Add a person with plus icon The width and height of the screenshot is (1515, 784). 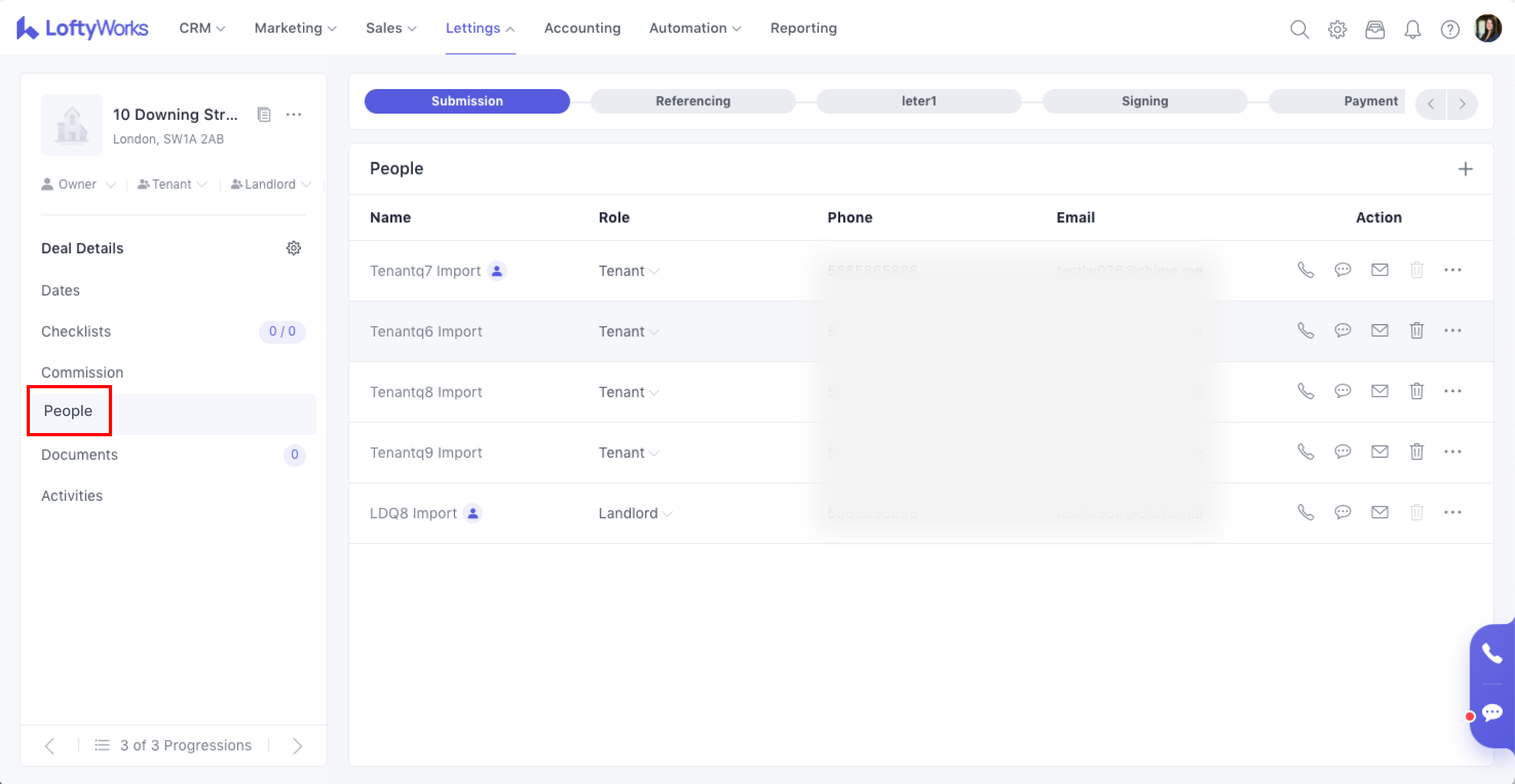pos(1465,170)
